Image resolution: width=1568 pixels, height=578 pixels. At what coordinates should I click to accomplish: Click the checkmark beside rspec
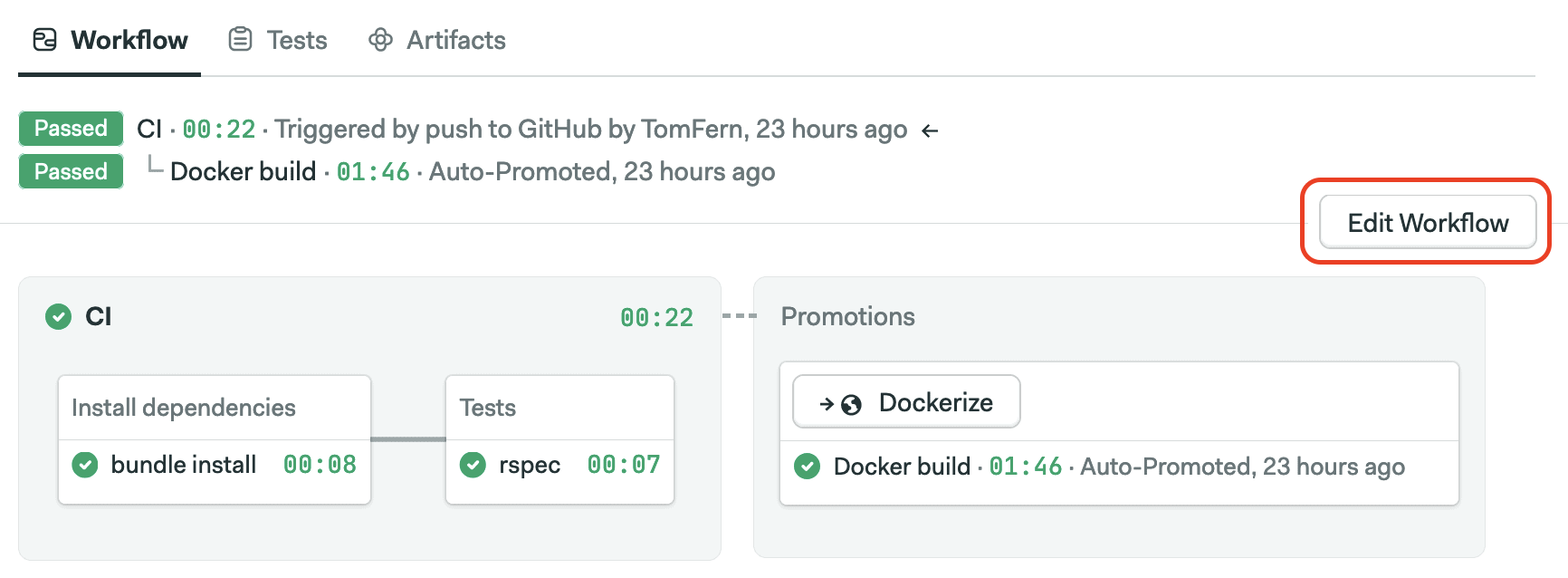pyautogui.click(x=473, y=465)
